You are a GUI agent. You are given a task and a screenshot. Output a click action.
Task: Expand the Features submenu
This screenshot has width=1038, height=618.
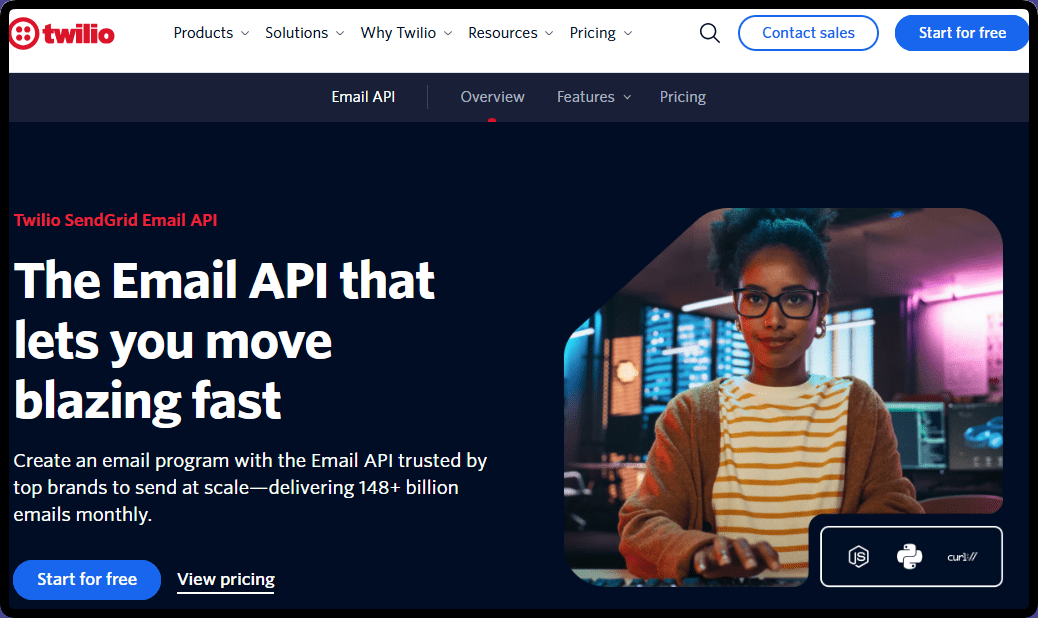click(x=594, y=97)
